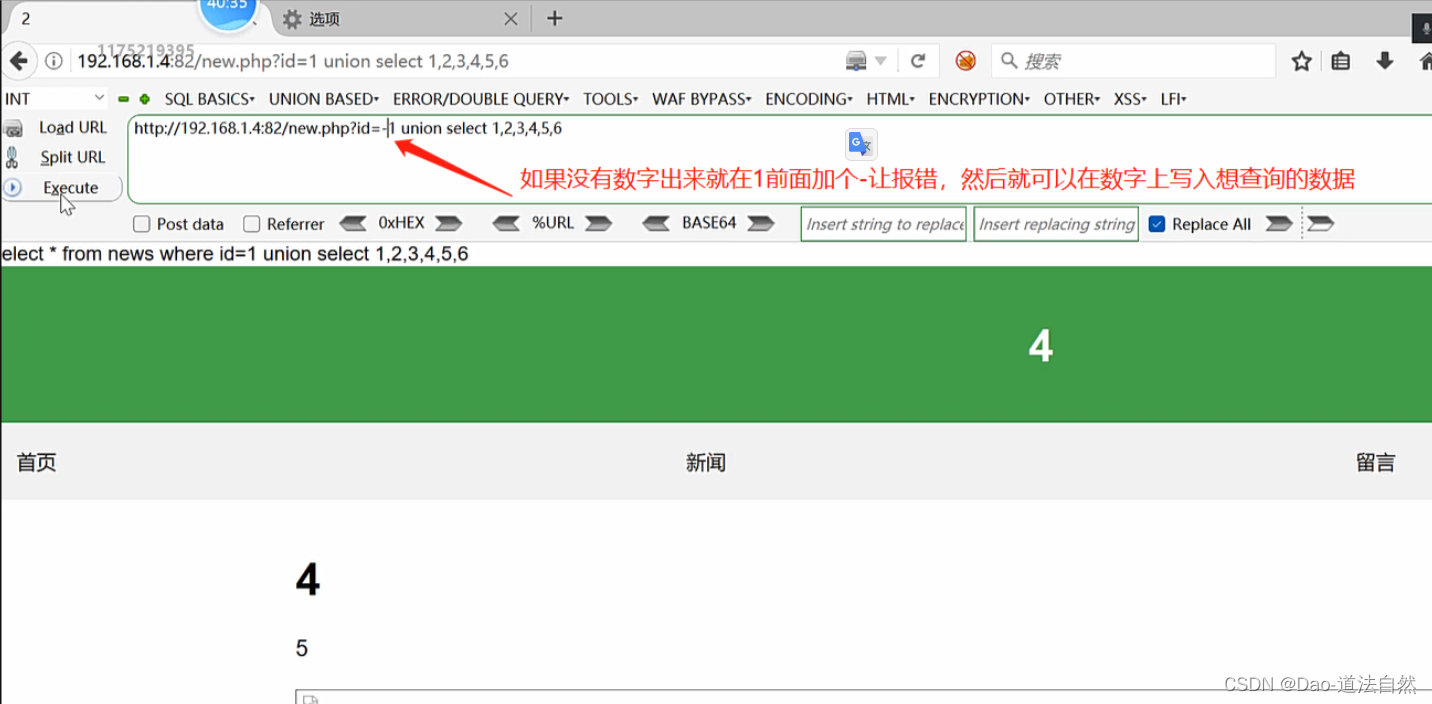This screenshot has width=1432, height=704.
Task: Open the INT type selector
Action: click(55, 98)
